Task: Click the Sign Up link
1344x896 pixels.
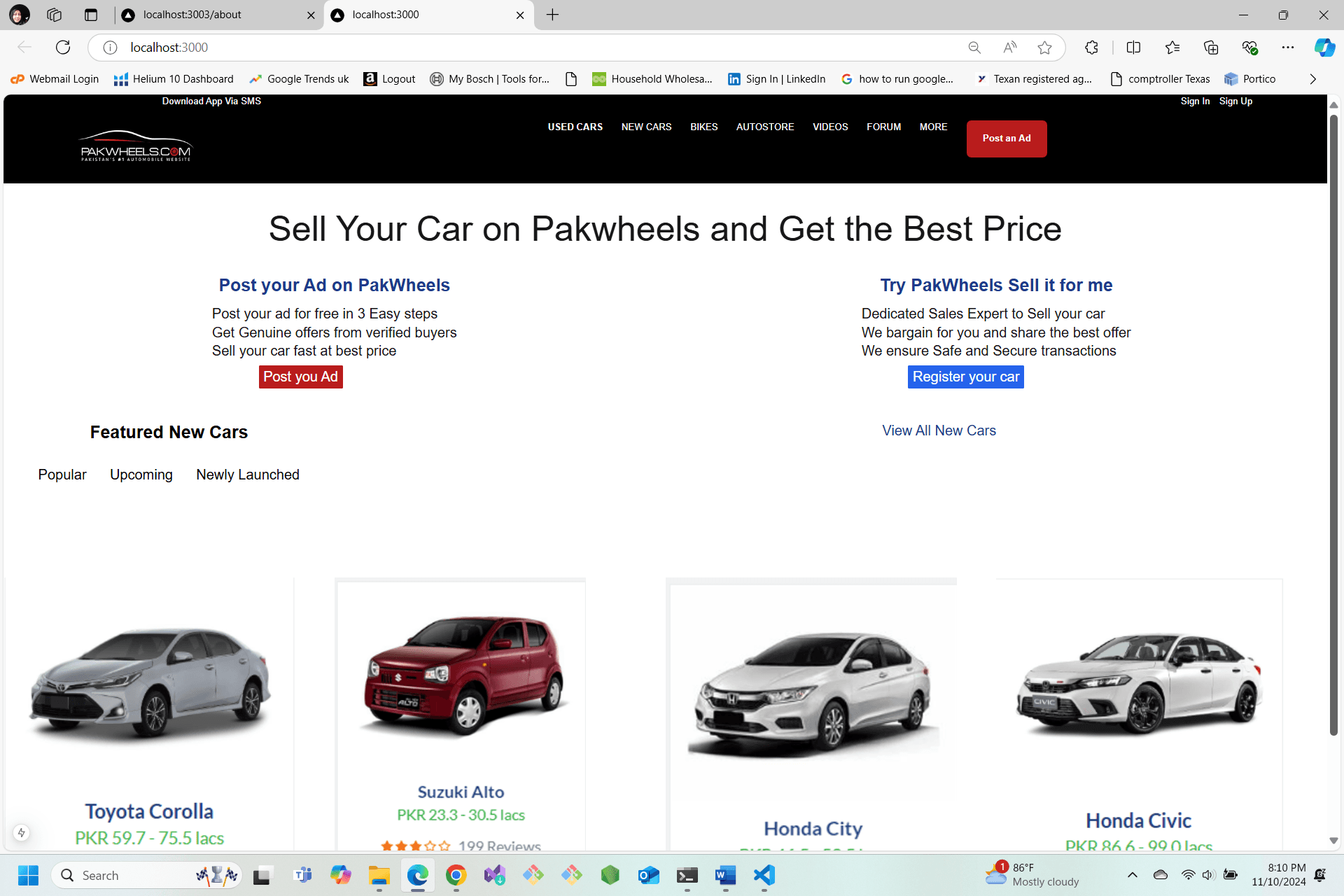Action: tap(1235, 101)
